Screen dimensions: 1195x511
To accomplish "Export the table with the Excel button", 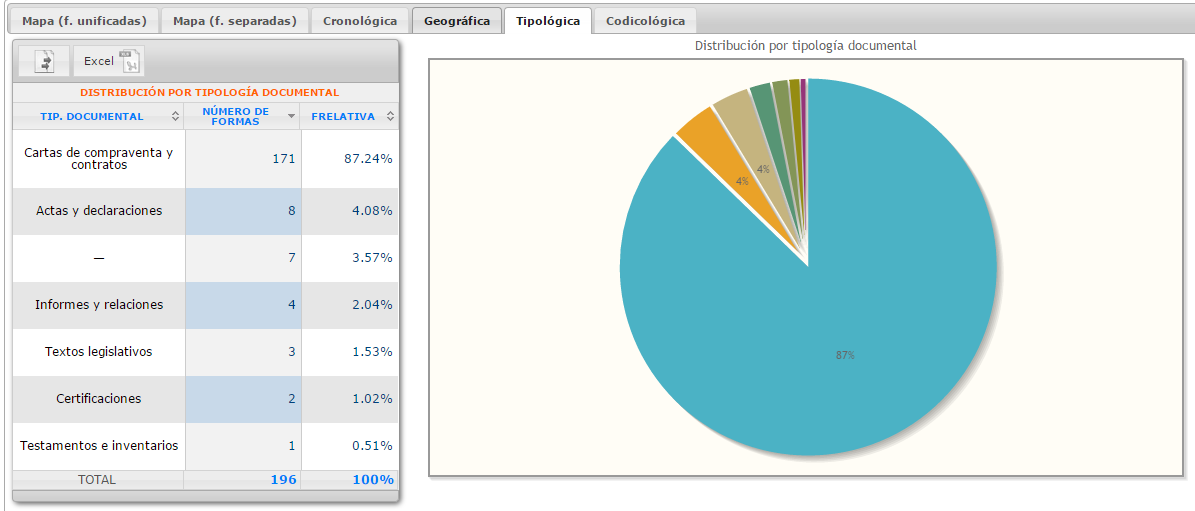I will click(x=109, y=61).
